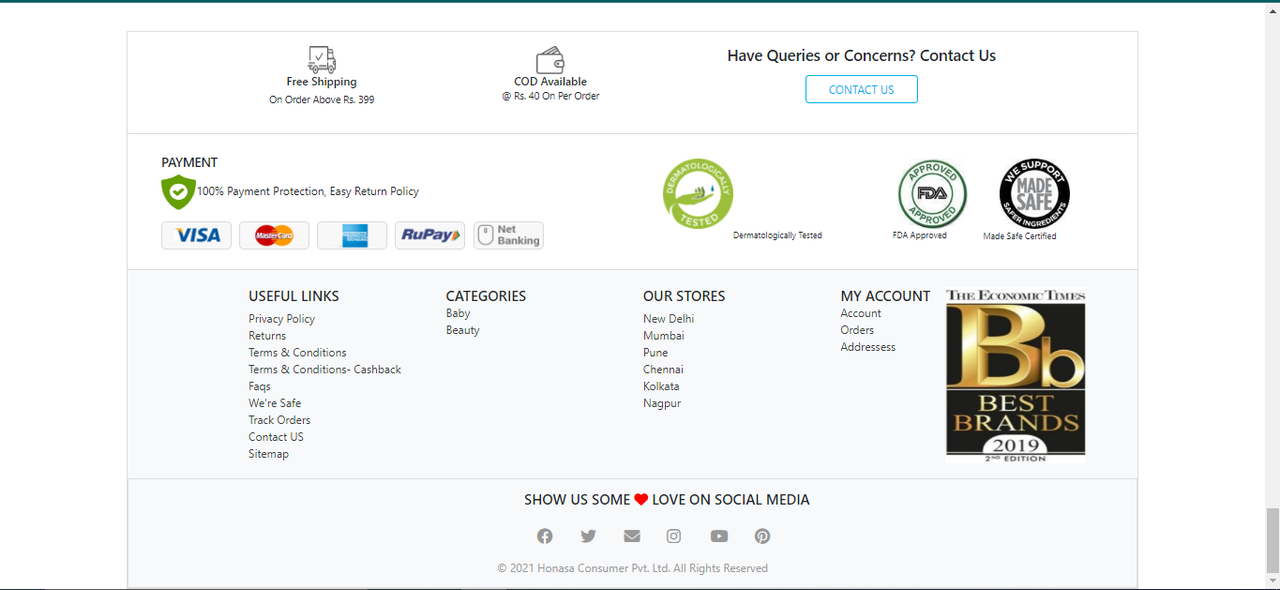Open the YouTube social media icon
This screenshot has height=590, width=1280.
pos(719,536)
